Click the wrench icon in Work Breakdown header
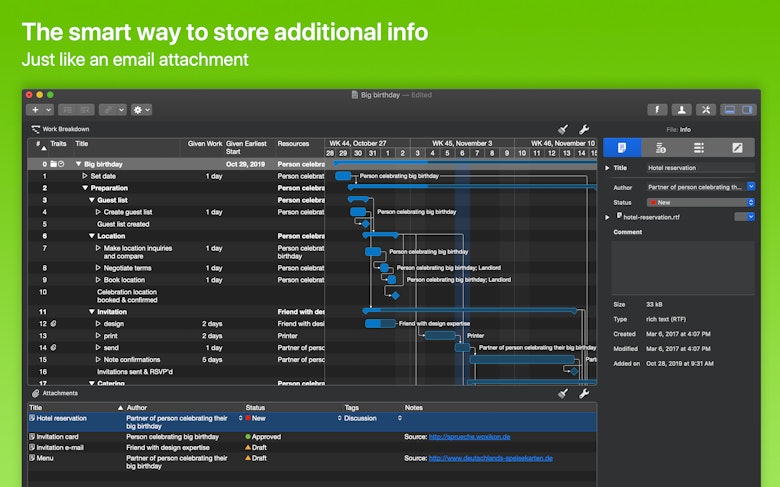The width and height of the screenshot is (780, 487). [584, 129]
